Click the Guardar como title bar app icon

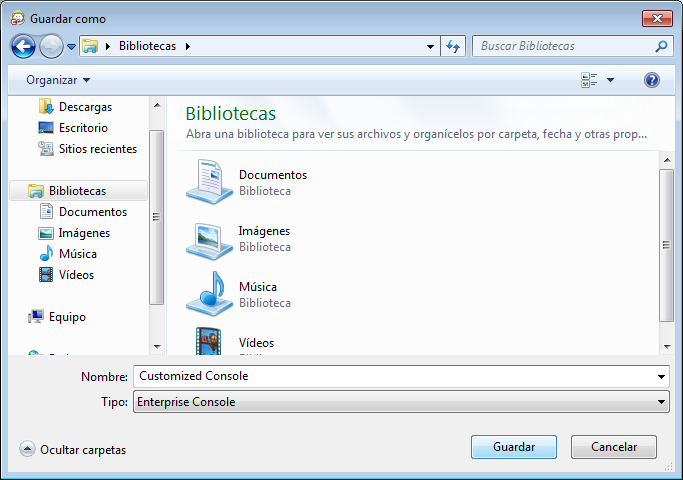(x=17, y=18)
